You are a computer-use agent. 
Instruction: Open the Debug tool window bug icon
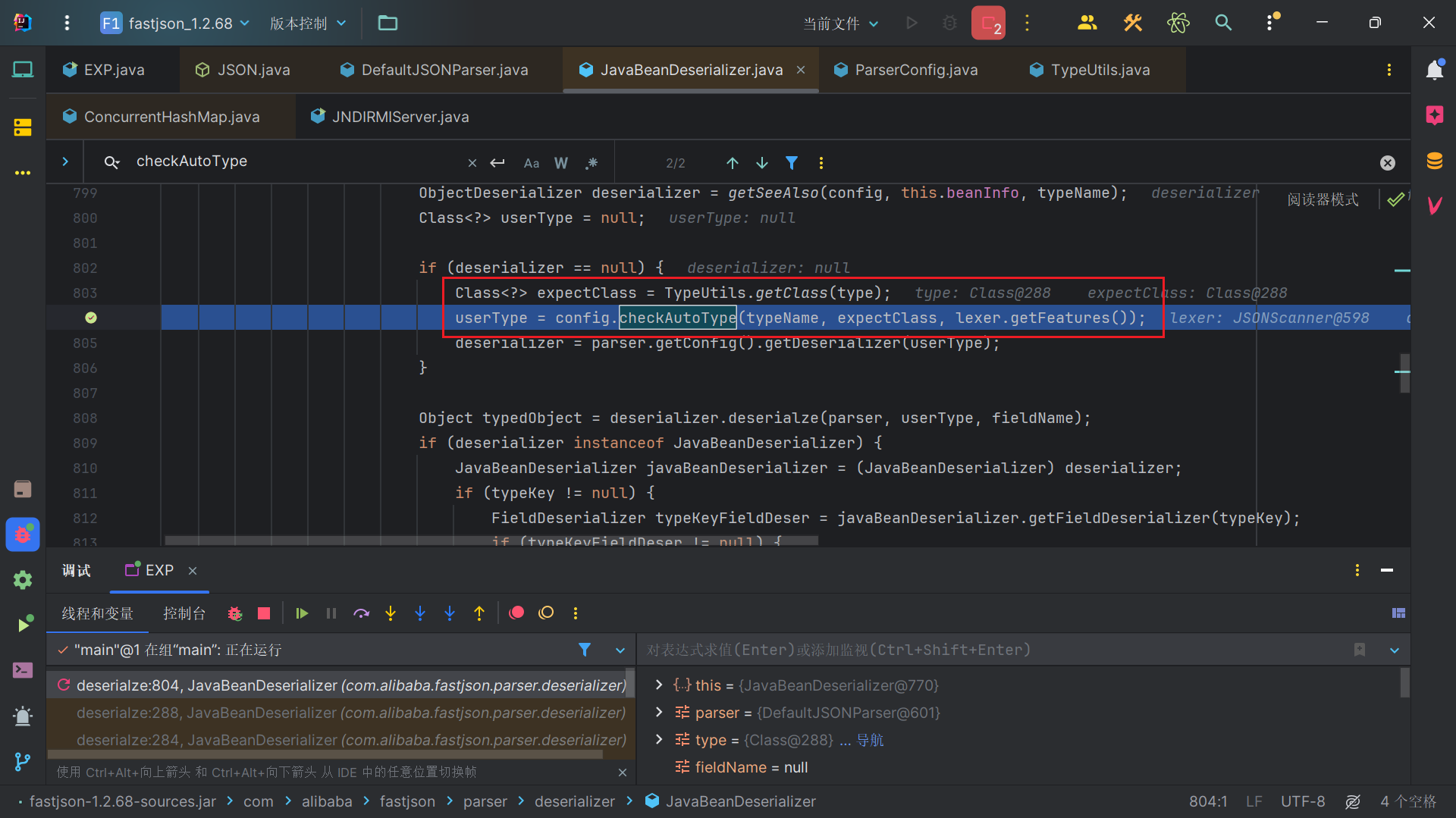[23, 534]
